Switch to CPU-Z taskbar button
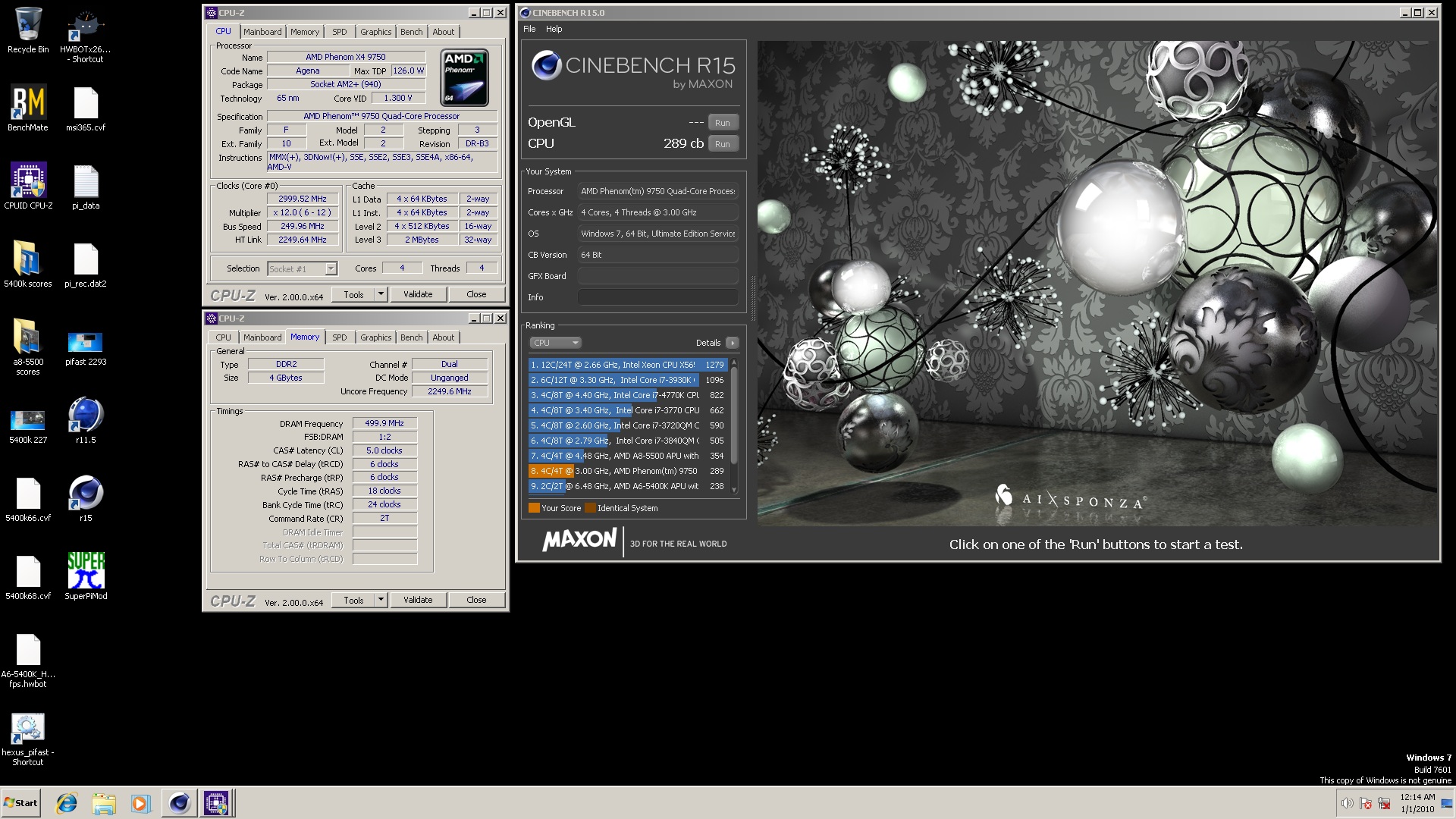 (x=216, y=803)
